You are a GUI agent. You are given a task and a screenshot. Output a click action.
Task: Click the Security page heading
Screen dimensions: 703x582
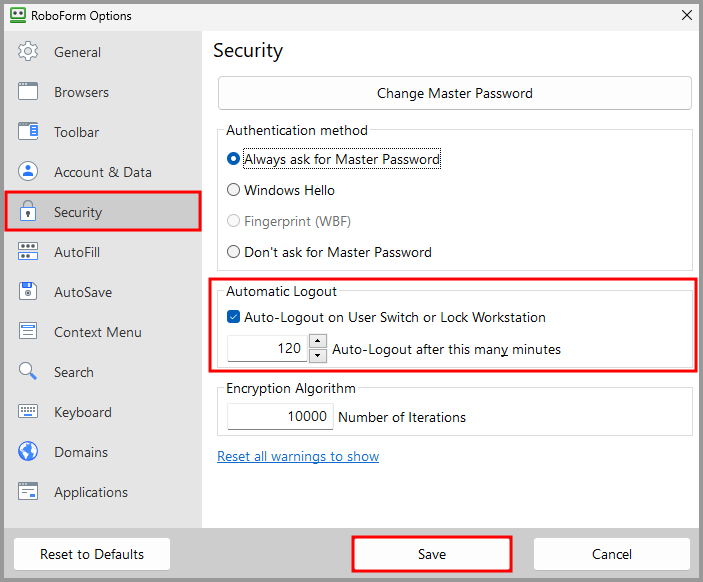248,50
